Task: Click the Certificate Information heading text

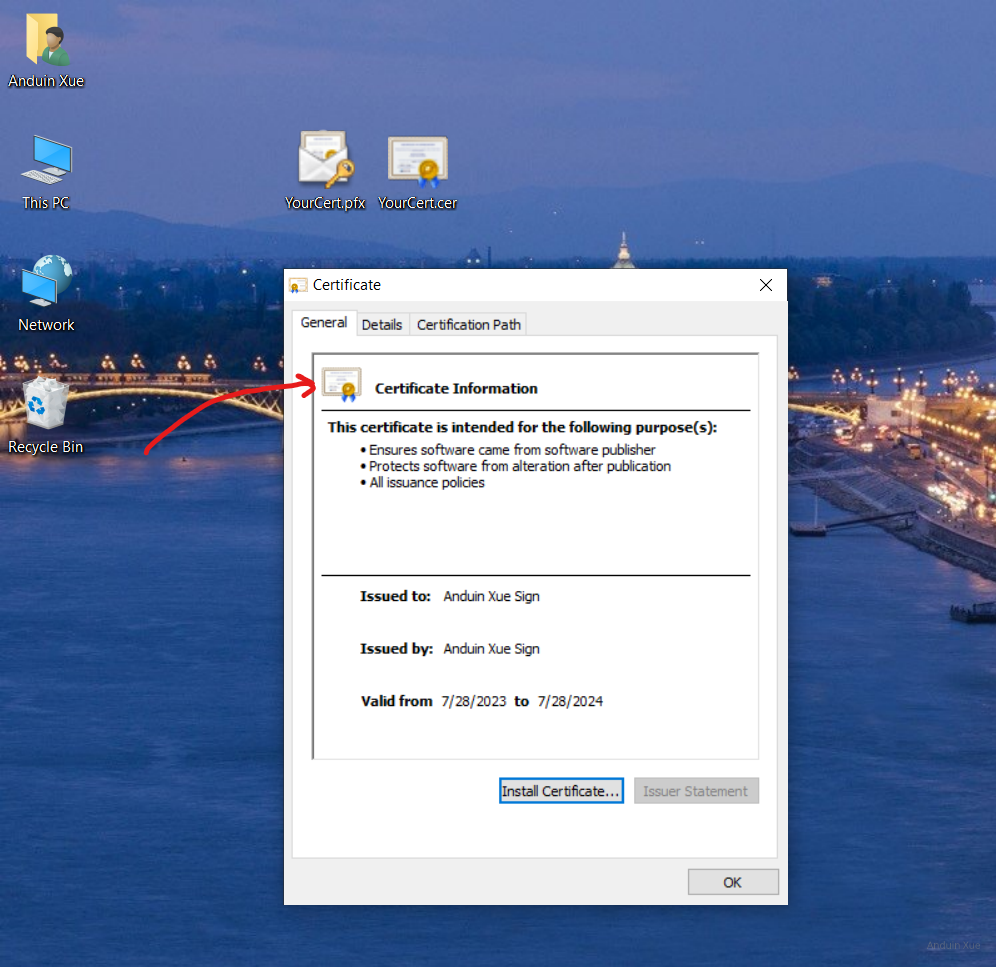Action: tap(456, 389)
